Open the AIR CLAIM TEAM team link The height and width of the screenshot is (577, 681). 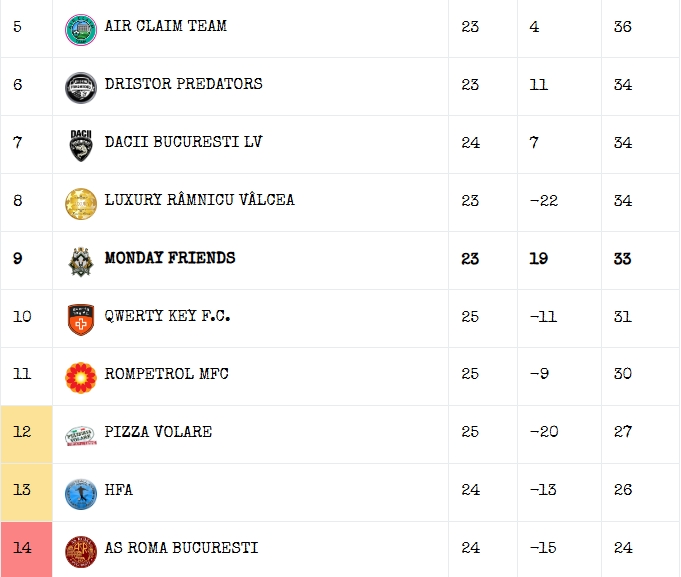pos(165,26)
